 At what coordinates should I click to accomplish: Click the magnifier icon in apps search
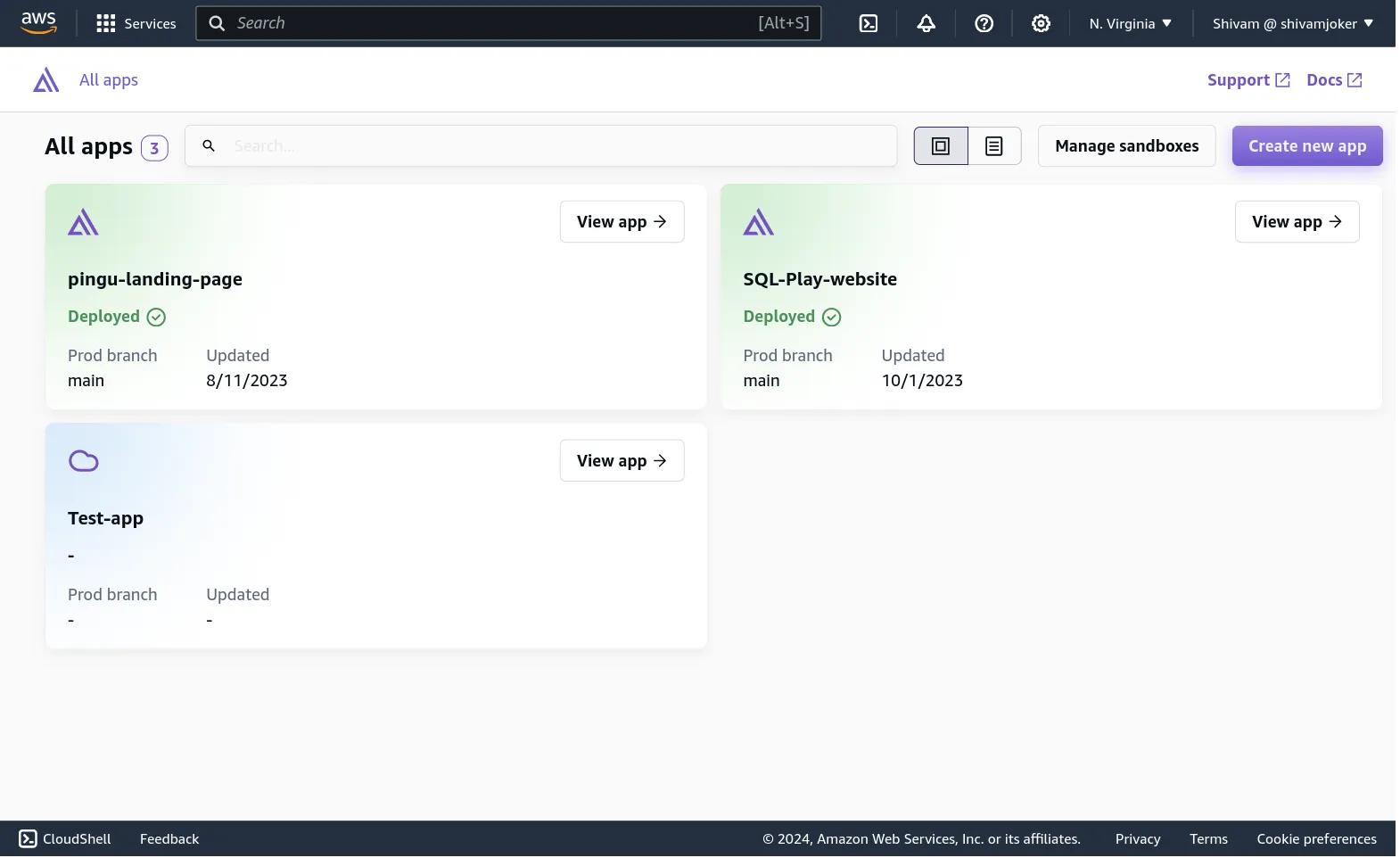[x=209, y=145]
